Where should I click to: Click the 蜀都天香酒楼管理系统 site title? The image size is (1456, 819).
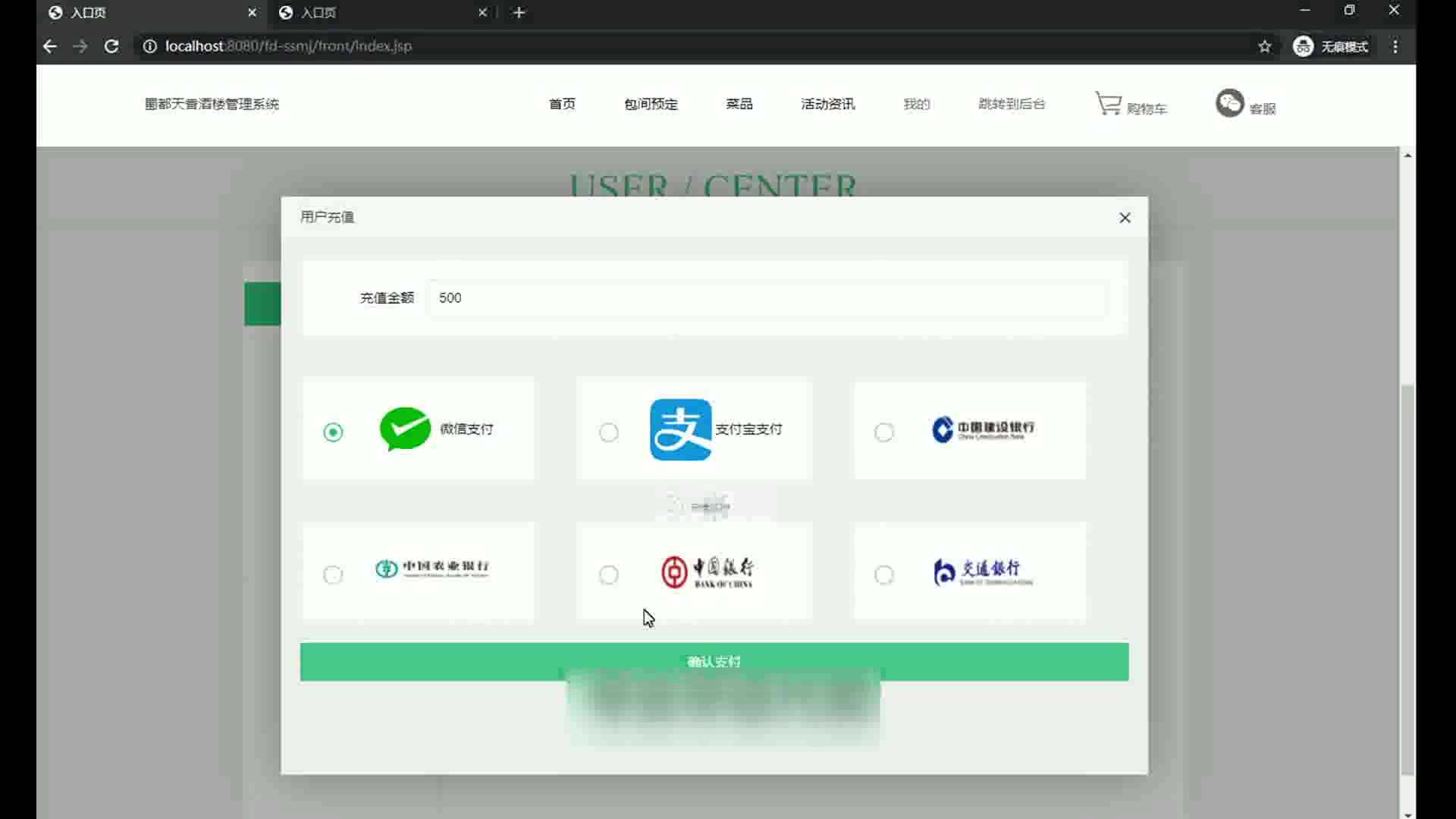212,104
